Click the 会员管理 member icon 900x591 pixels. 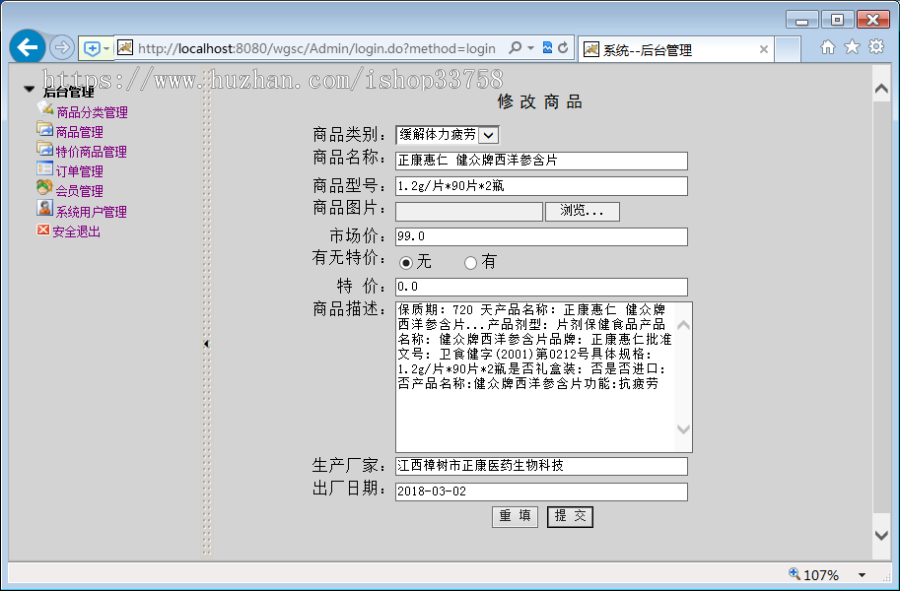pos(43,190)
